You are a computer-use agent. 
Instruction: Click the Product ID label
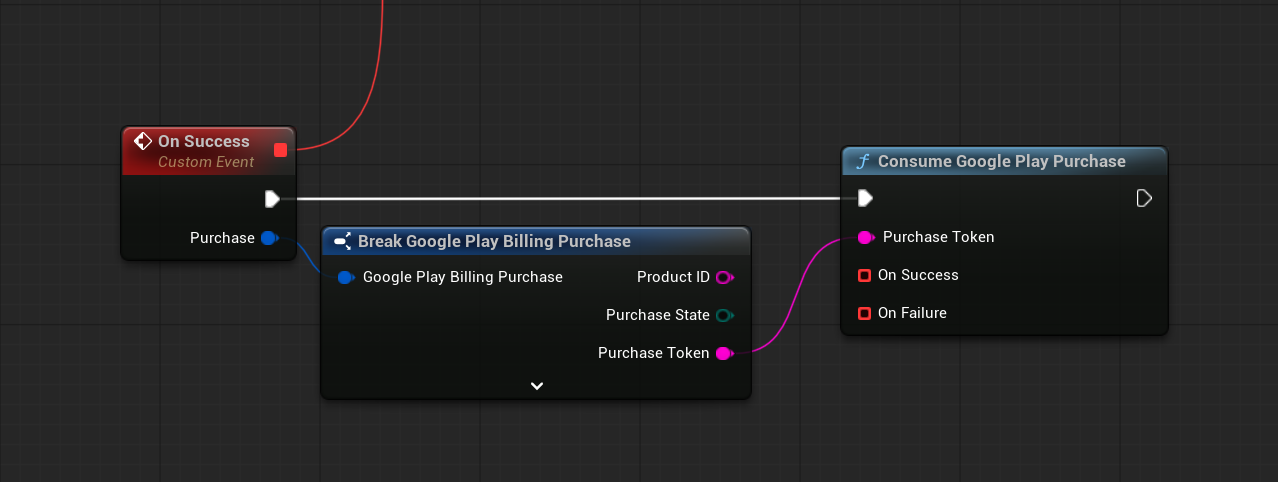pos(673,277)
